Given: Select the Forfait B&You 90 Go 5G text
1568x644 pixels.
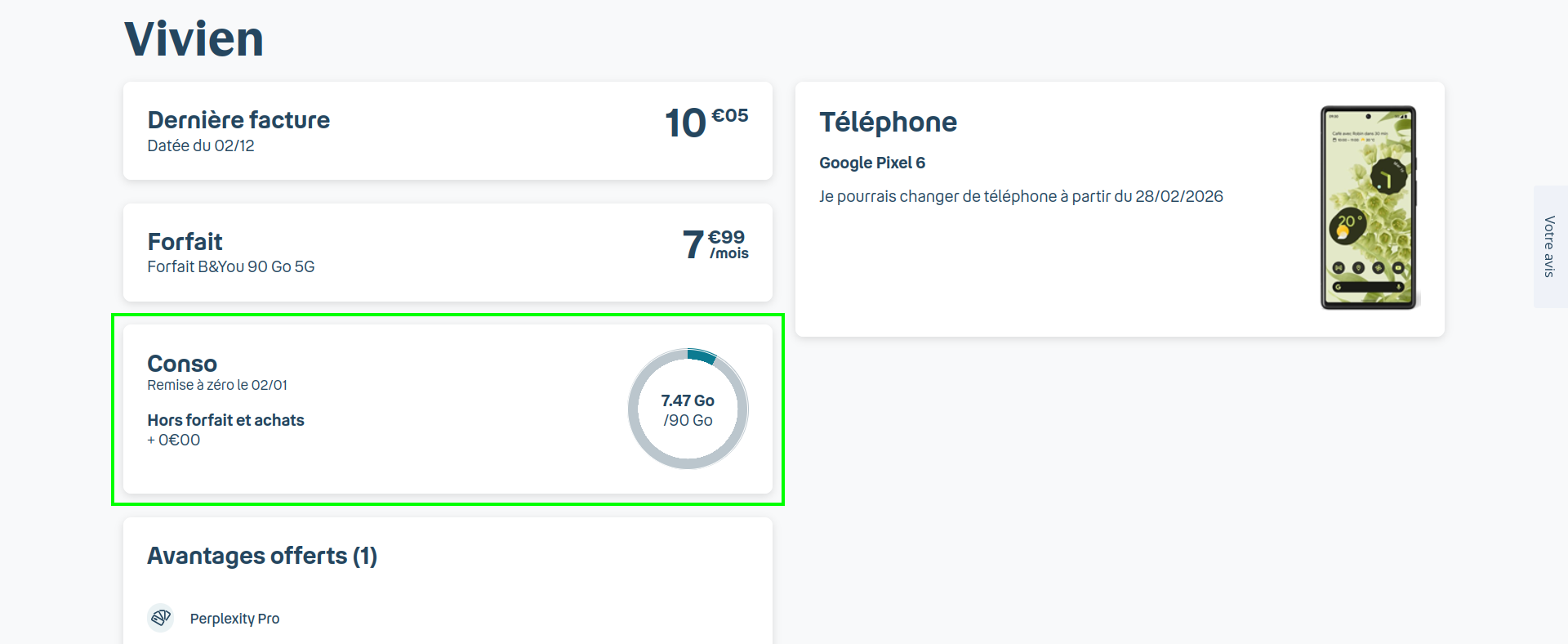Looking at the screenshot, I should click(x=231, y=267).
